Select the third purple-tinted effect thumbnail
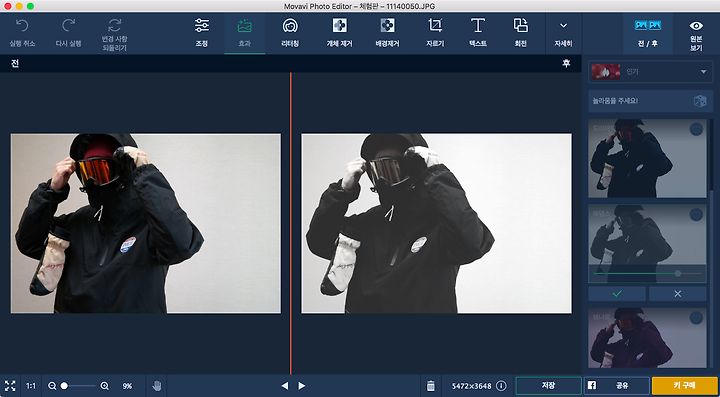Image resolution: width=720 pixels, height=397 pixels. coord(647,338)
